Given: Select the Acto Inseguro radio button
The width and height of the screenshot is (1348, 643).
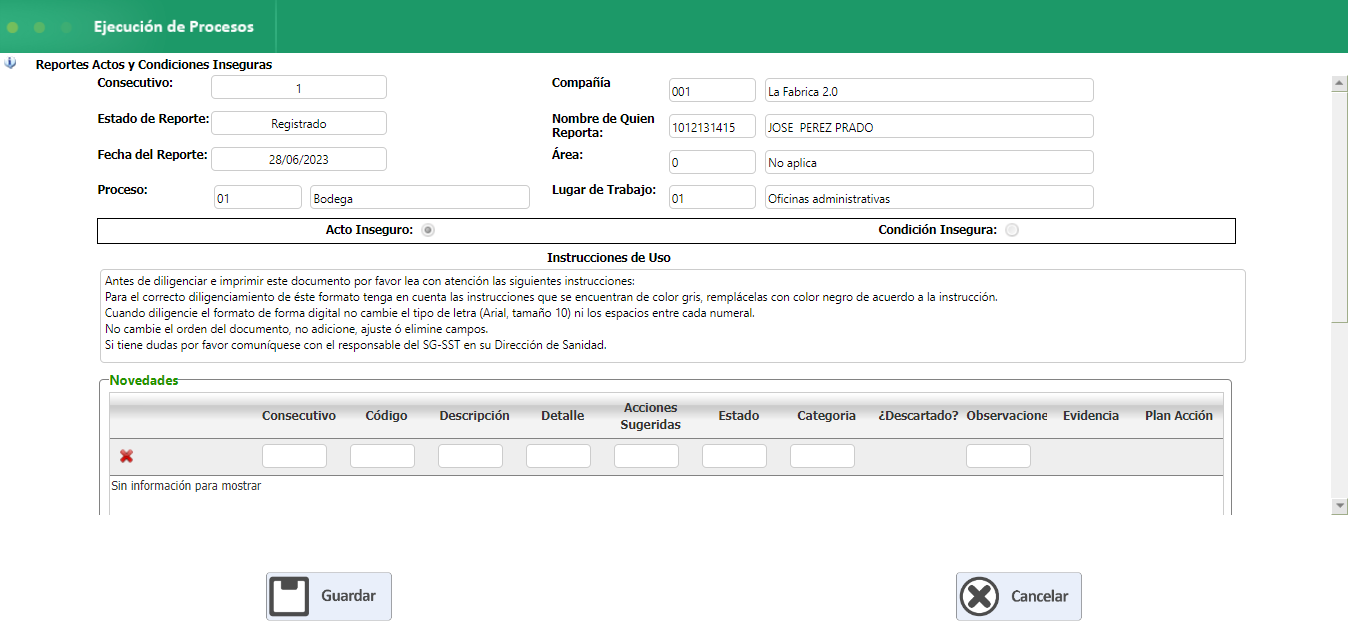Looking at the screenshot, I should (x=428, y=230).
